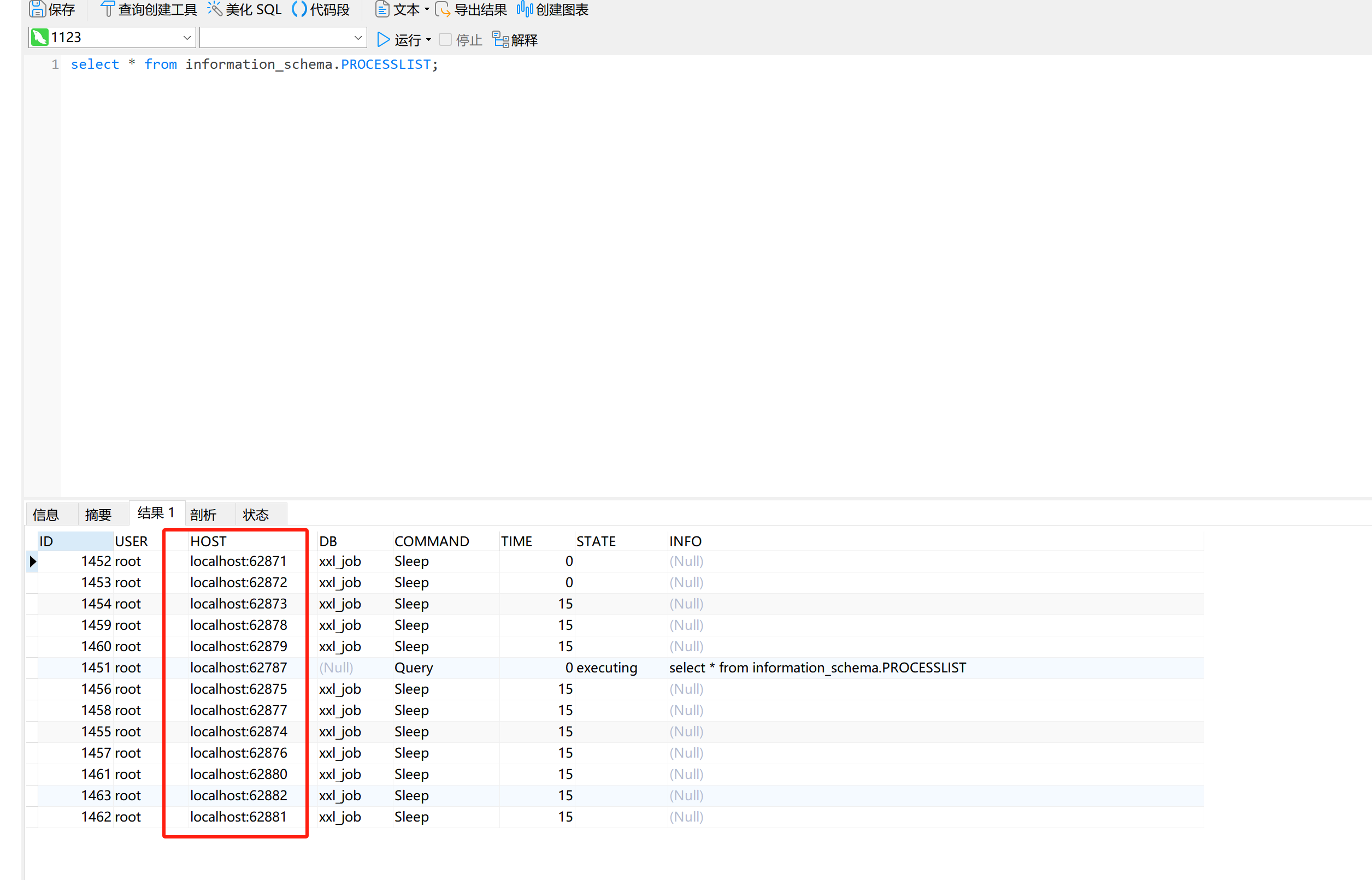Sort by the HOST column header
1372x880 pixels.
[209, 541]
